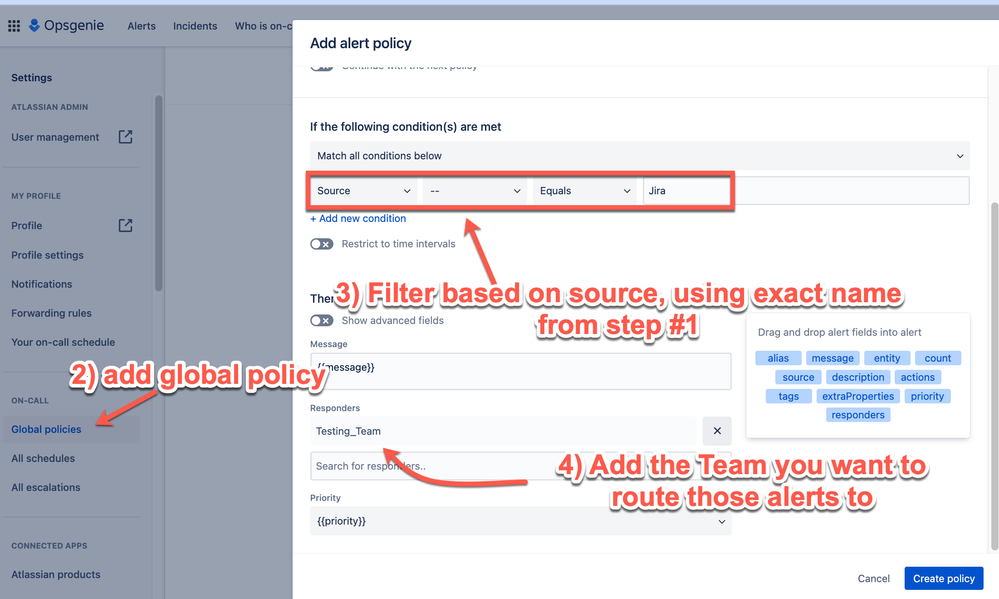
Task: Open Your on-call schedule in sidebar
Action: click(x=63, y=342)
